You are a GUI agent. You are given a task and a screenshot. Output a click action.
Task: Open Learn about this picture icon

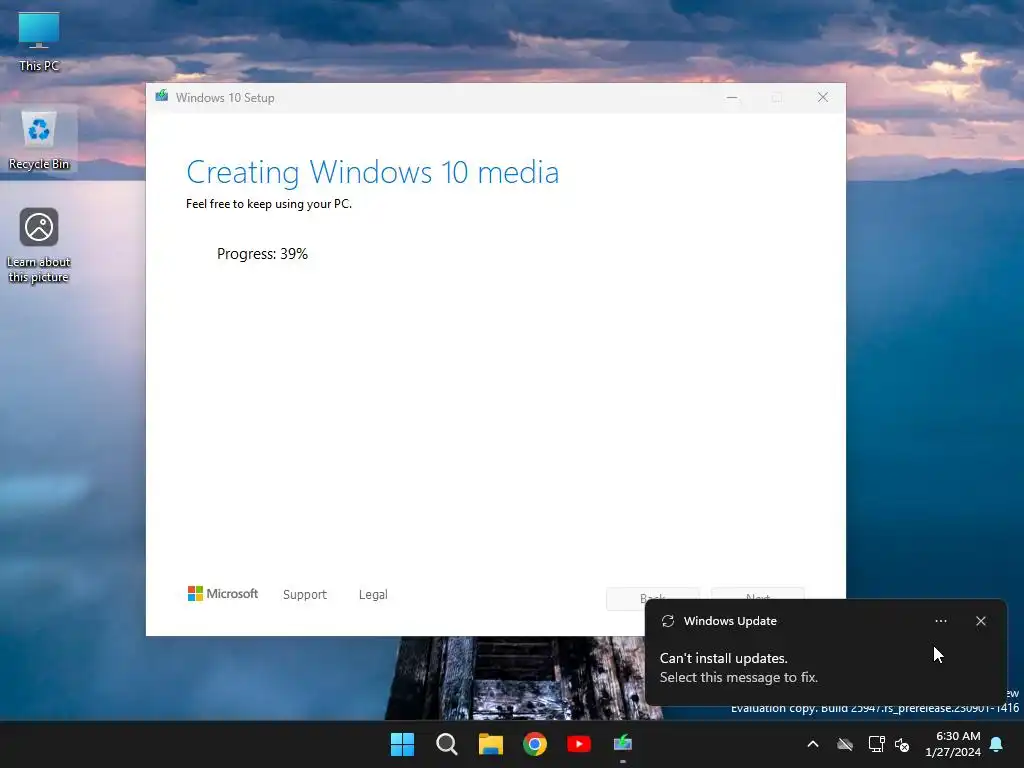[x=39, y=245]
